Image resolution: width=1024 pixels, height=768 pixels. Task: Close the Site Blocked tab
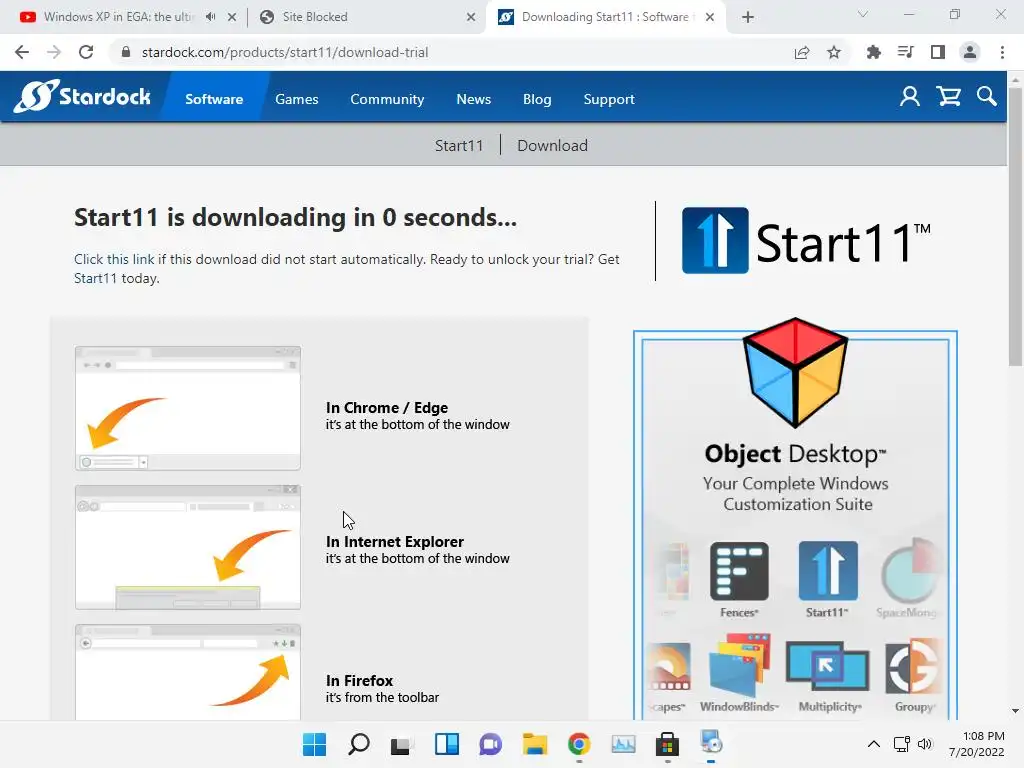click(471, 17)
